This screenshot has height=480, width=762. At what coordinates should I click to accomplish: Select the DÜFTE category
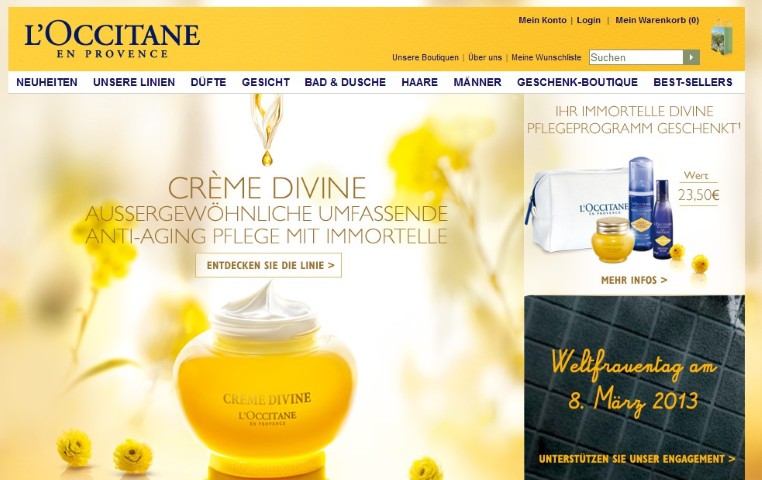(x=208, y=82)
